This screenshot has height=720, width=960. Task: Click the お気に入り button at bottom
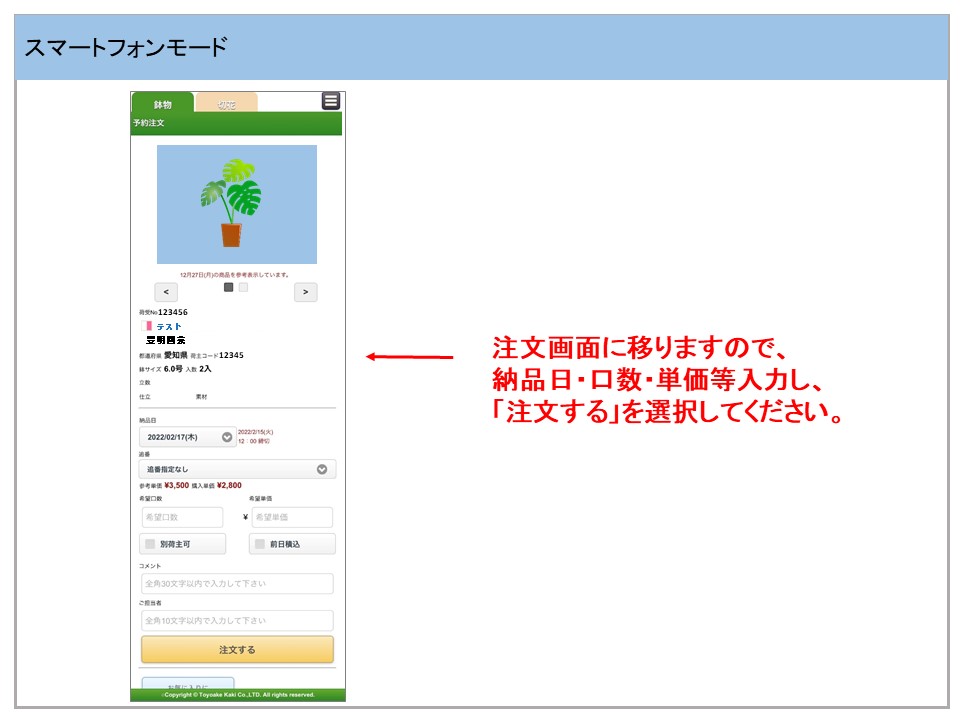pyautogui.click(x=188, y=684)
